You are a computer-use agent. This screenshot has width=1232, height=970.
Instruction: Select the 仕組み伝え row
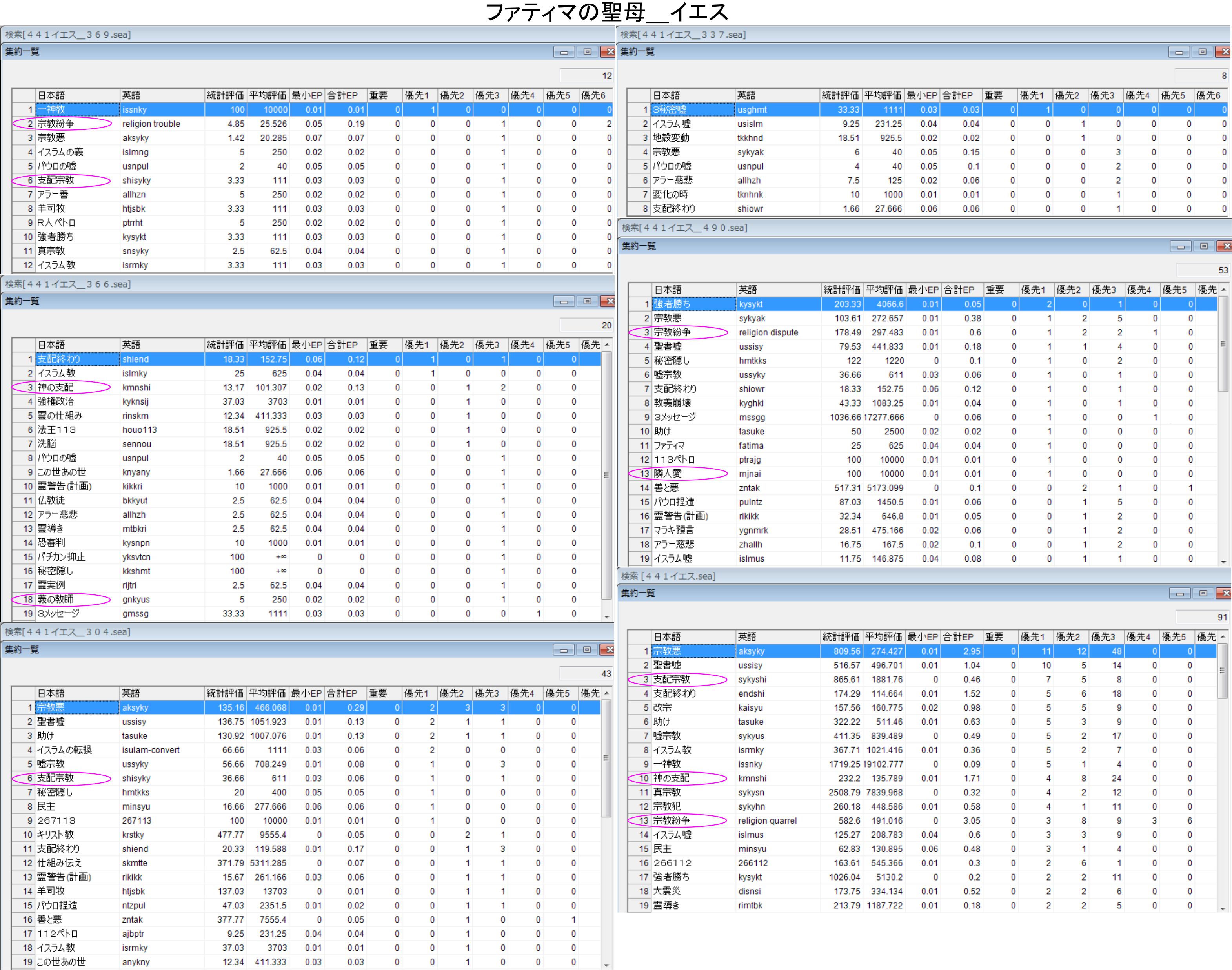[x=307, y=863]
